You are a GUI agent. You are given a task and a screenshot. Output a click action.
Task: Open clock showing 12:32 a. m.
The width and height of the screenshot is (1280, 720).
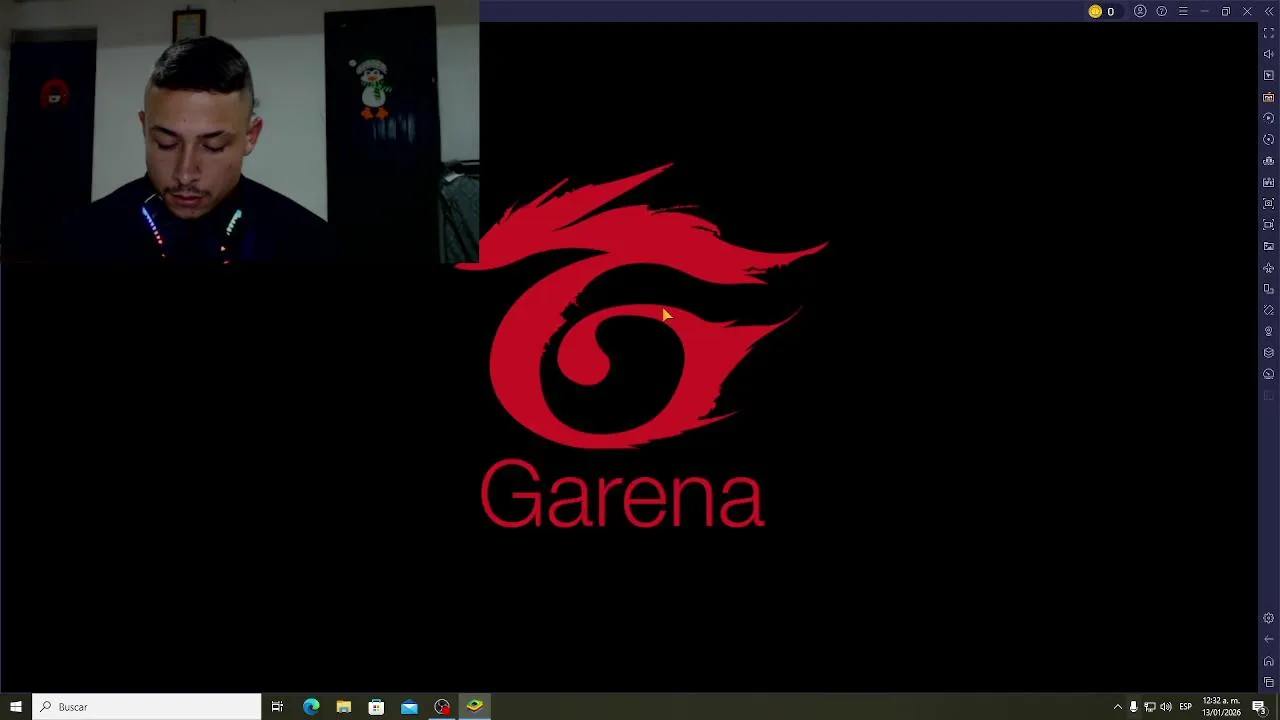[1222, 707]
